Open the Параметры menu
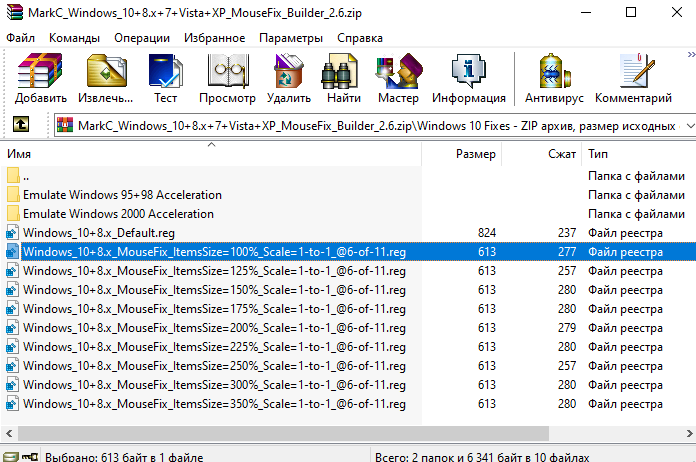696x462 pixels. pos(291,38)
